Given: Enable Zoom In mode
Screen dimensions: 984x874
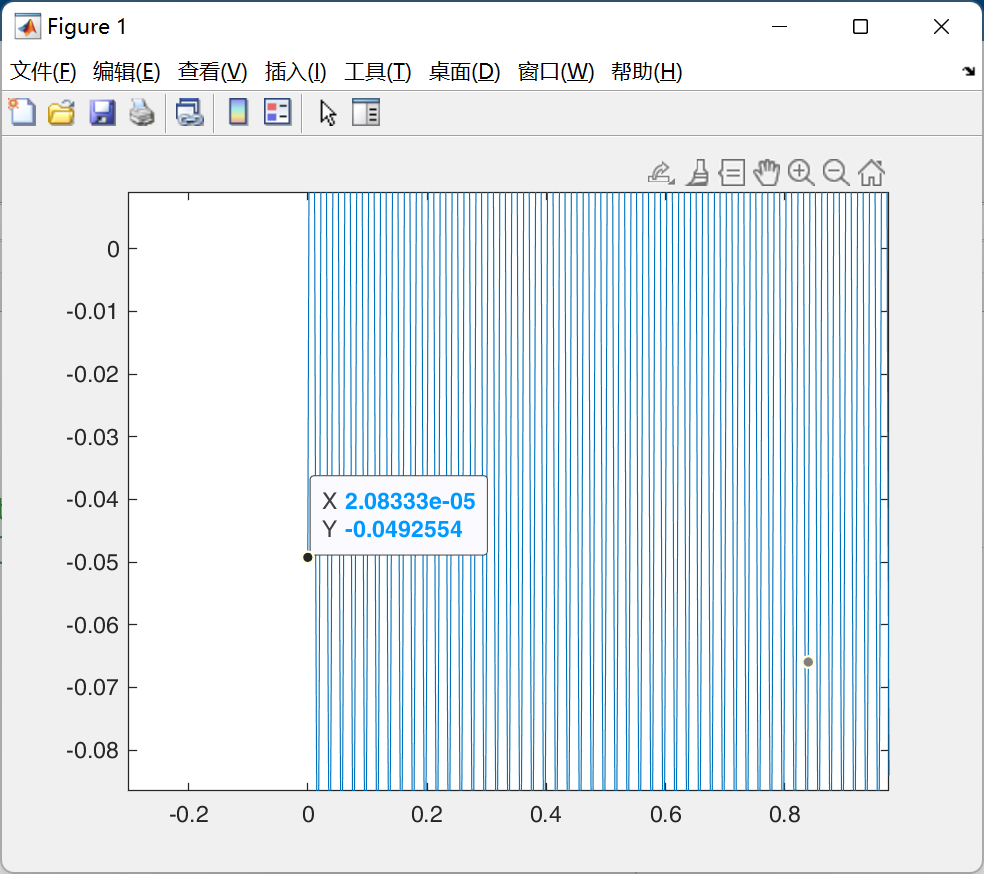Looking at the screenshot, I should coord(800,172).
